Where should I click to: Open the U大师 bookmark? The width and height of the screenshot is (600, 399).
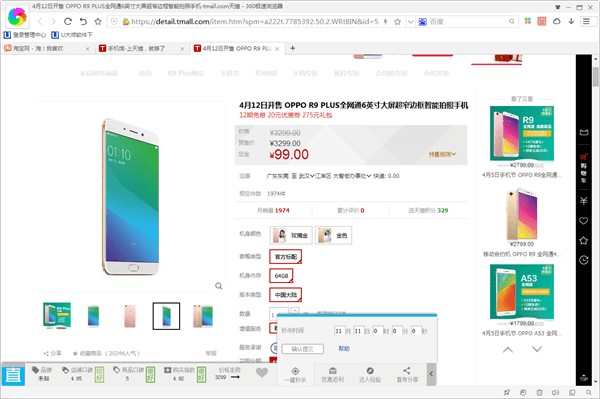[72, 35]
